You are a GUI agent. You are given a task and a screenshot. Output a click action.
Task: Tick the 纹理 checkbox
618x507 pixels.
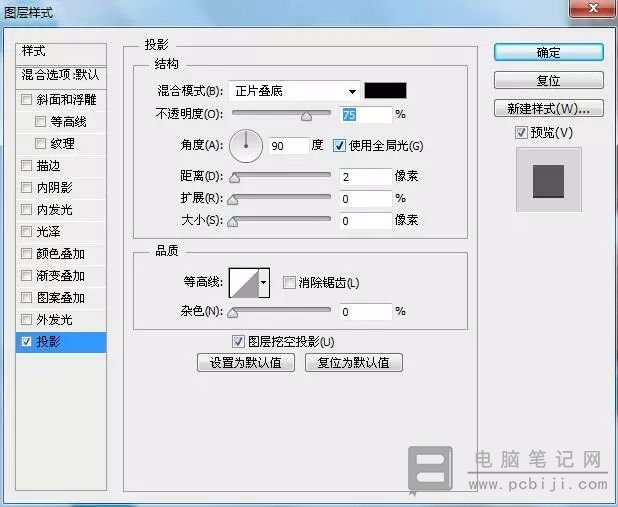click(x=40, y=144)
